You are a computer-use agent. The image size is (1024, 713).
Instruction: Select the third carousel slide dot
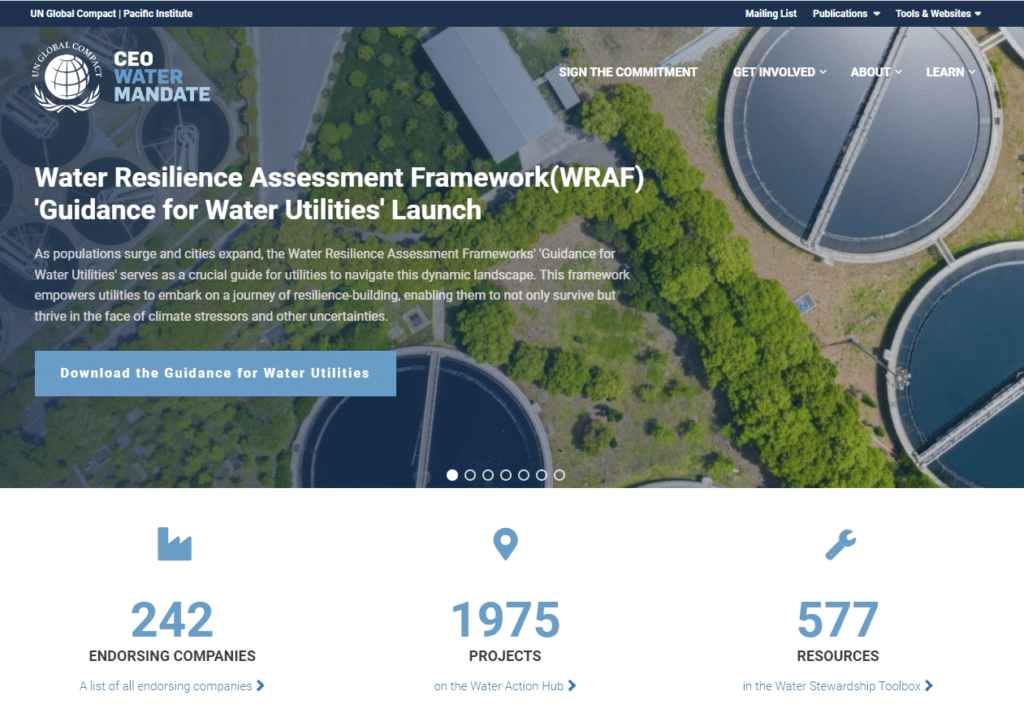click(488, 475)
